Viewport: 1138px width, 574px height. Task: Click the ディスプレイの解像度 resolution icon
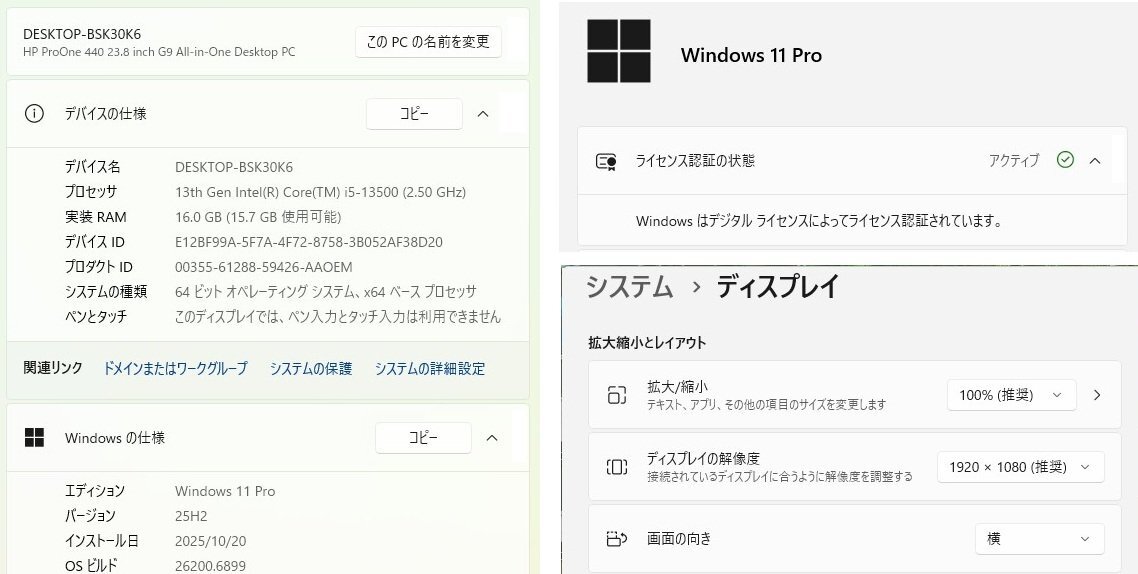616,467
